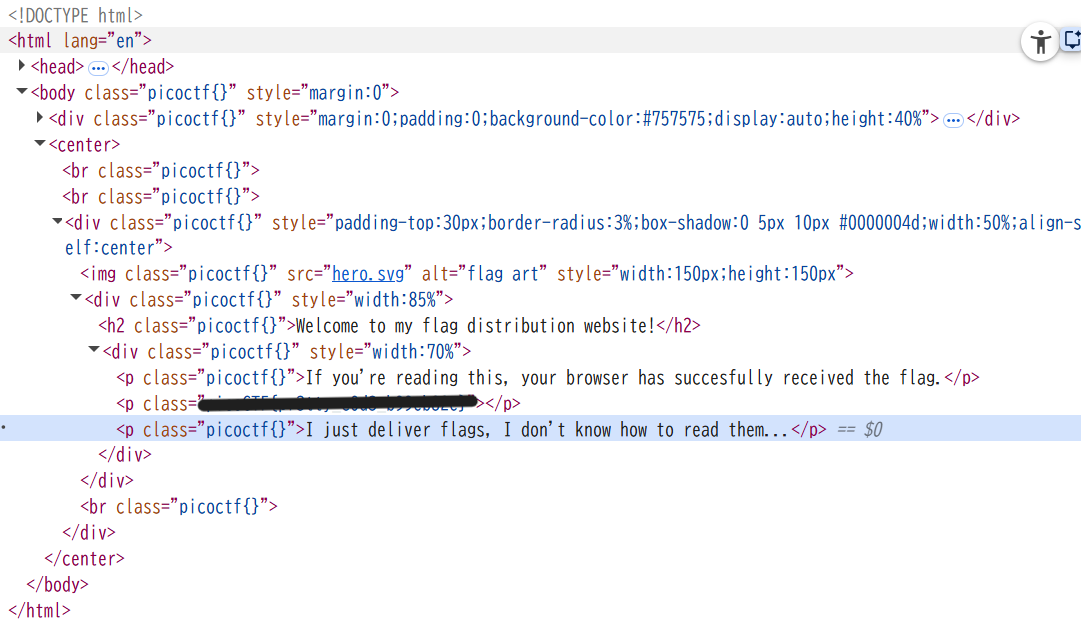Viewport: 1081px width, 644px height.
Task: Click the partially visible blue icon at top-right corner
Action: click(1072, 41)
